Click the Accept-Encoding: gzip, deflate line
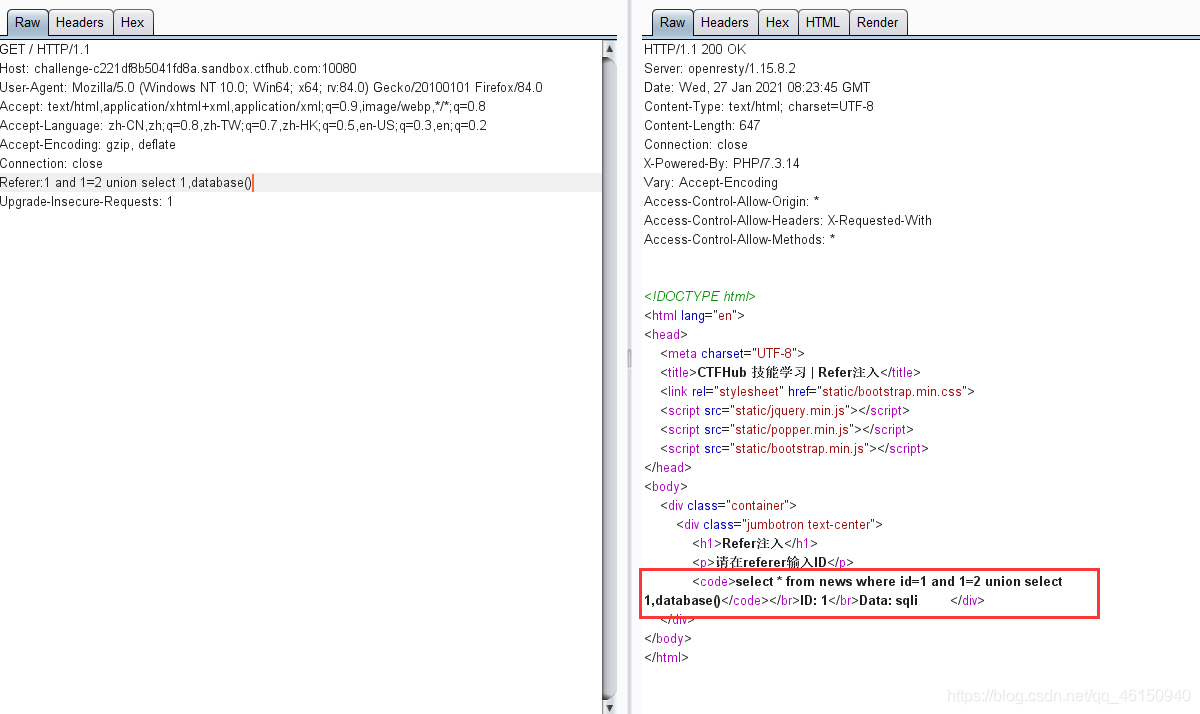Viewport: 1200px width, 714px height. tap(88, 144)
